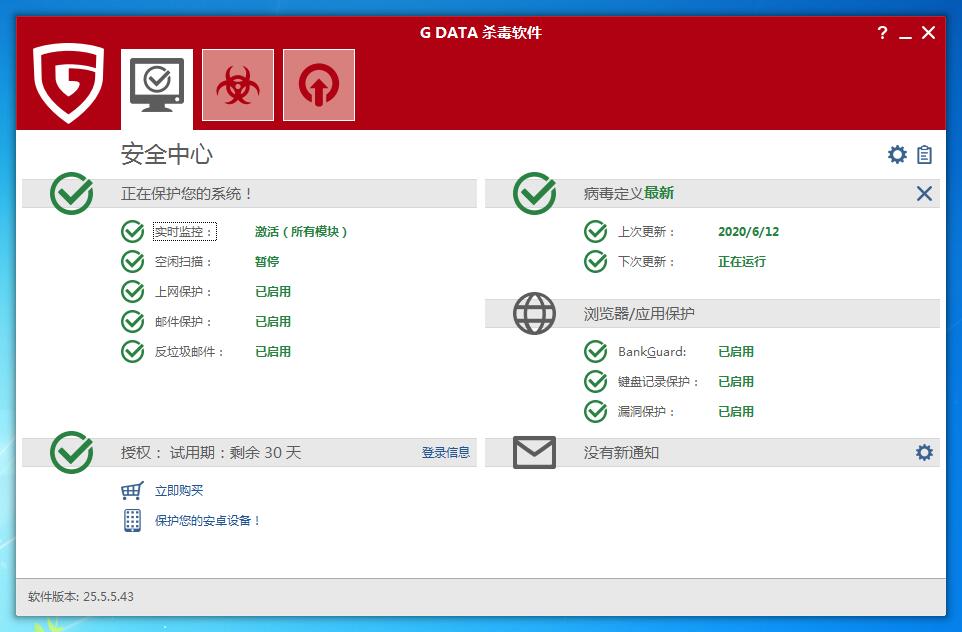Click checkmark icon next to 空闲扫描

point(133,262)
